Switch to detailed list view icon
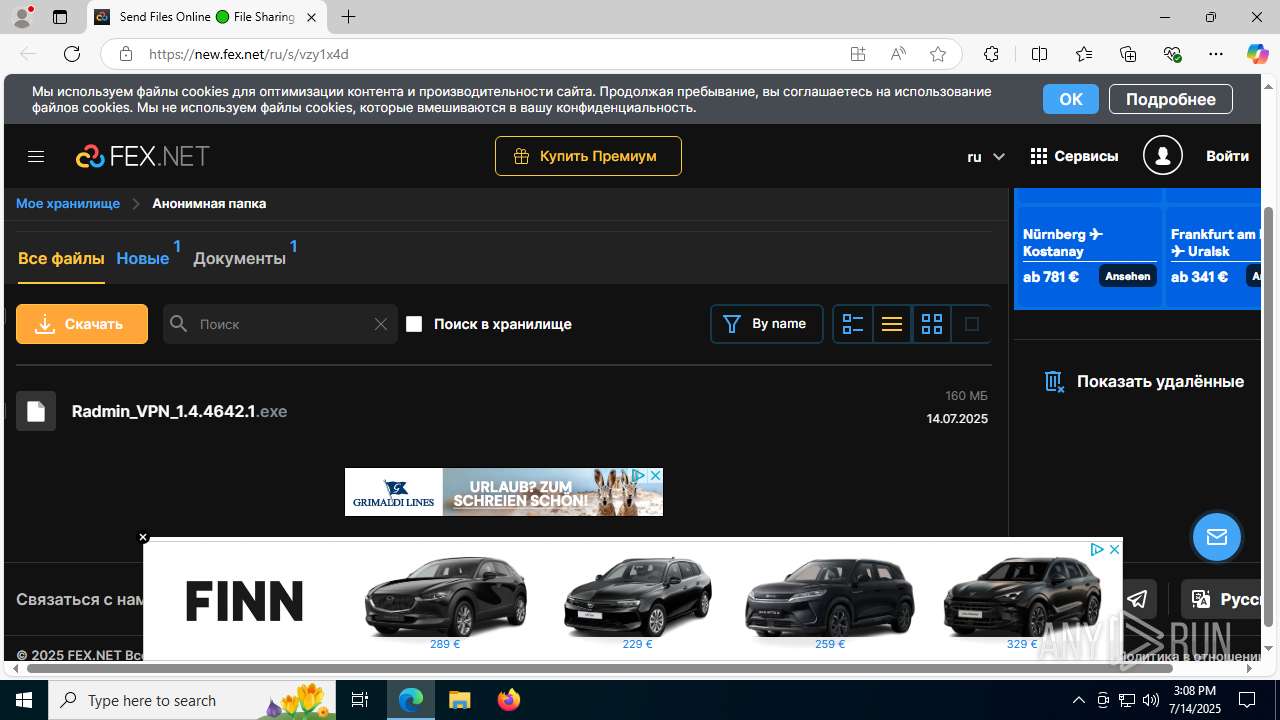Screen dimensions: 1280x720 pos(853,324)
